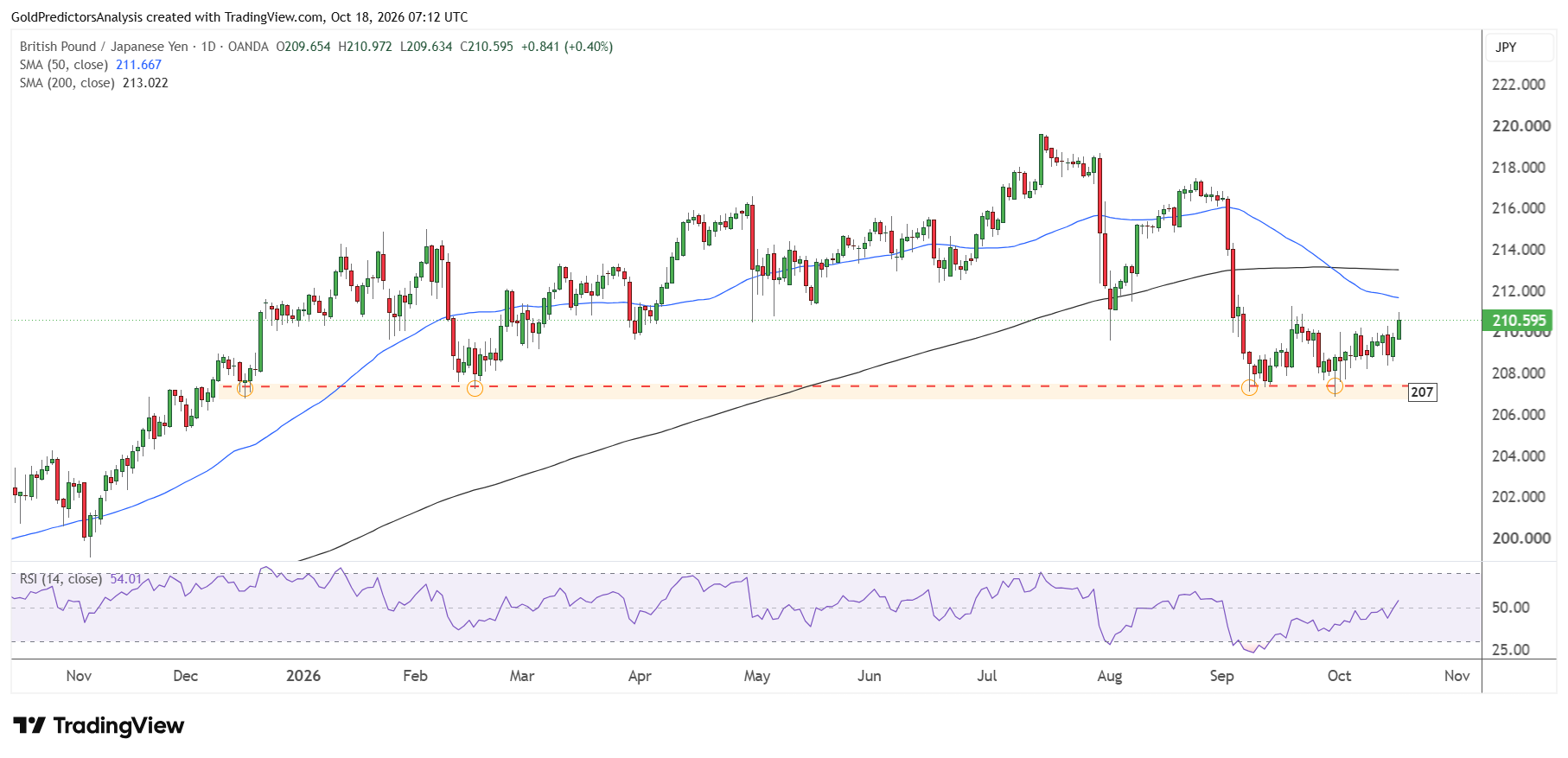The width and height of the screenshot is (1568, 758).
Task: Click the 202.000 price axis label
Action: click(1519, 497)
